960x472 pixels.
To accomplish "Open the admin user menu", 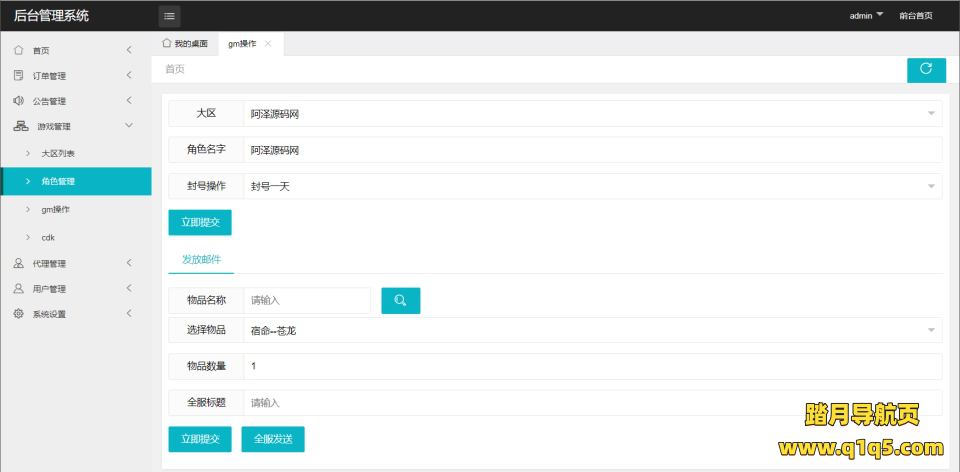I will coord(865,16).
